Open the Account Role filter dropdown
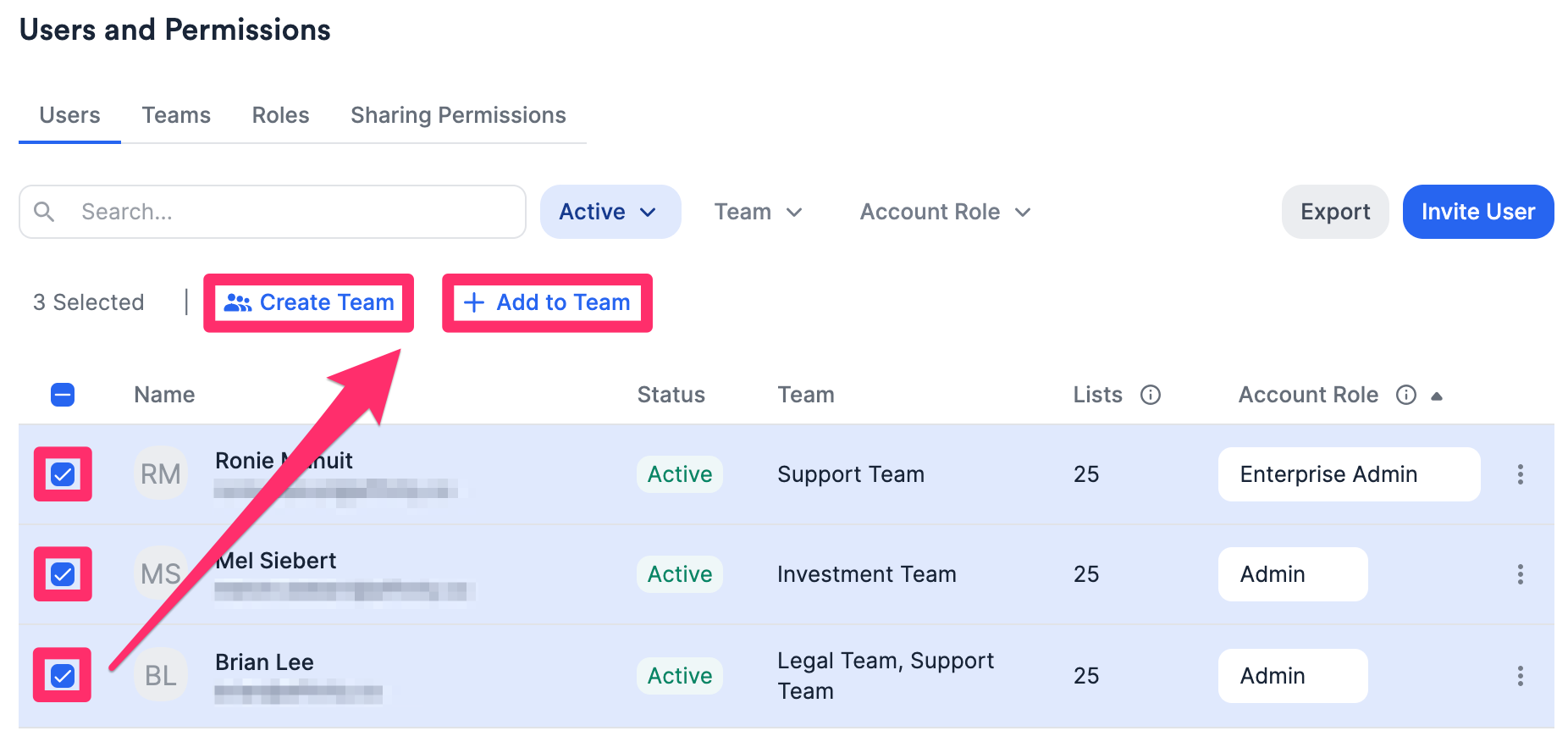Viewport: 1568px width, 742px height. click(x=944, y=212)
